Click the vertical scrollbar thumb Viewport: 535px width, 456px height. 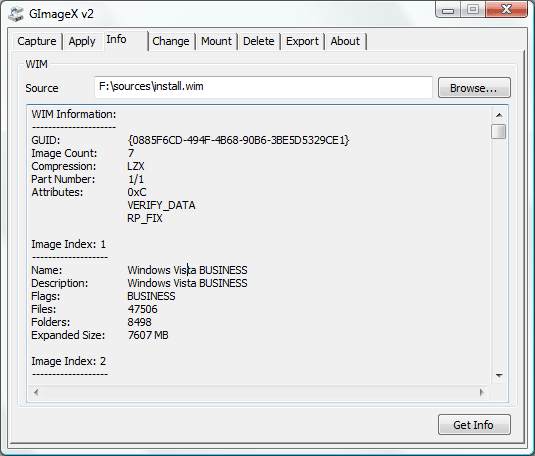tap(499, 131)
